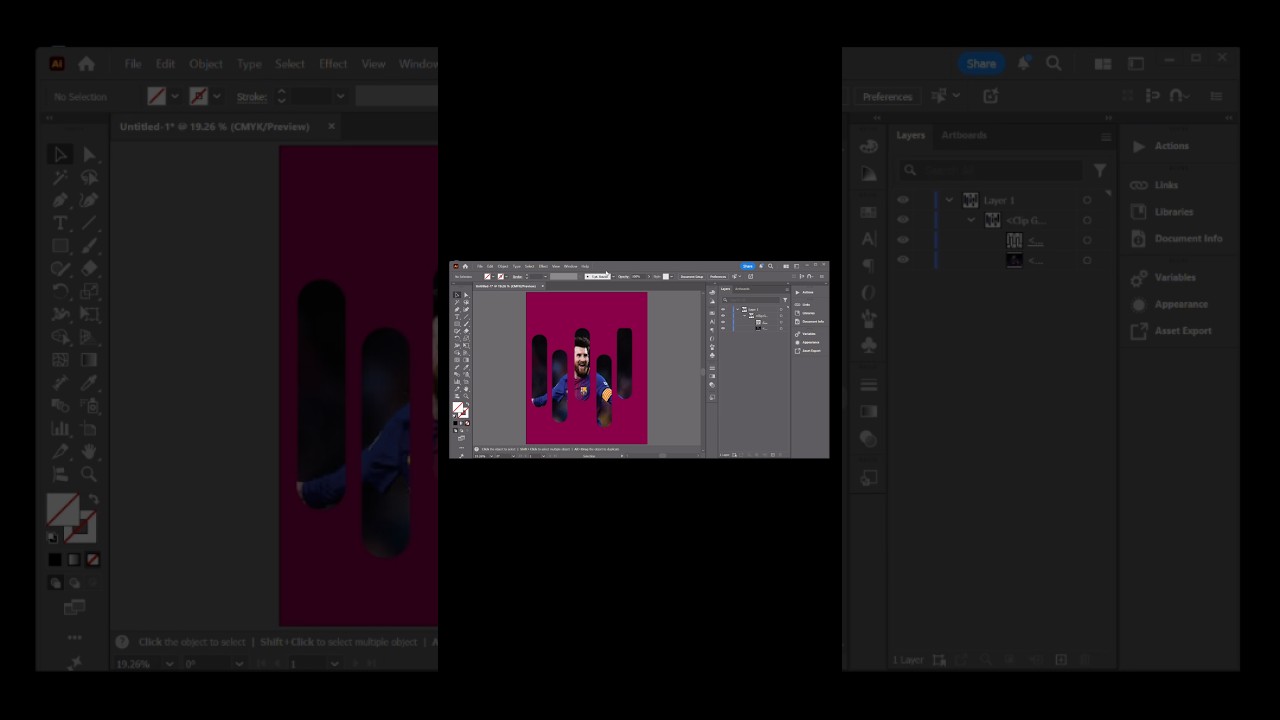Select the Layers tab
The width and height of the screenshot is (1280, 720).
coord(910,135)
